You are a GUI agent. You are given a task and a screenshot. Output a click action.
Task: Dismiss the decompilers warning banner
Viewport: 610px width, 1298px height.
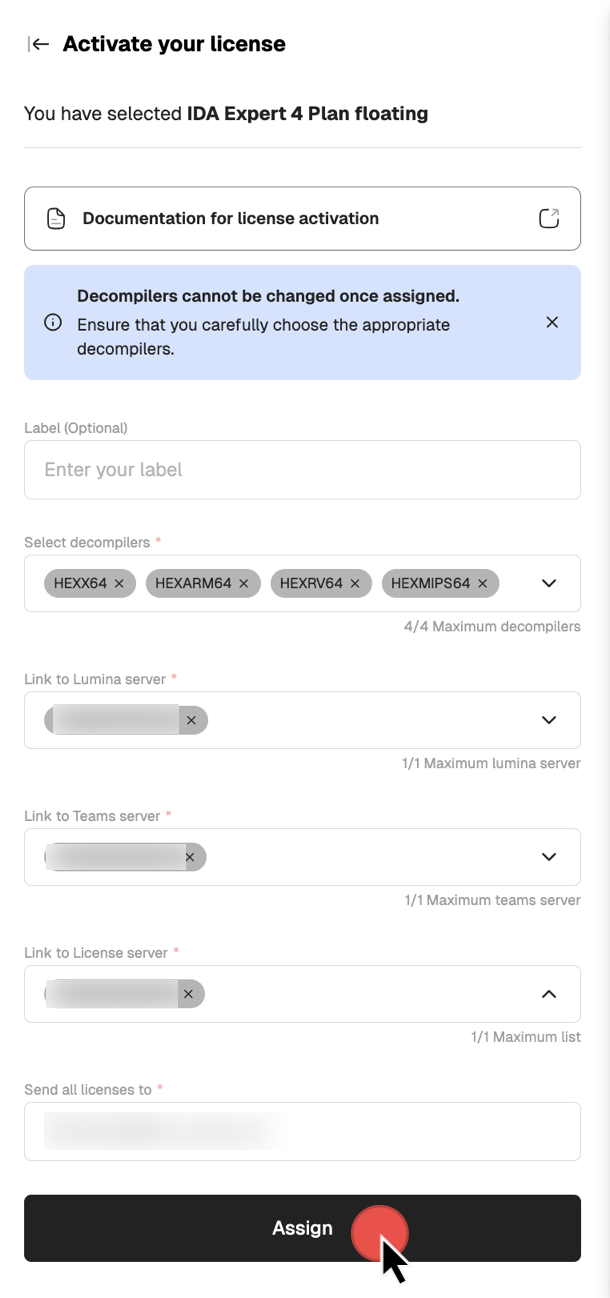(x=552, y=322)
